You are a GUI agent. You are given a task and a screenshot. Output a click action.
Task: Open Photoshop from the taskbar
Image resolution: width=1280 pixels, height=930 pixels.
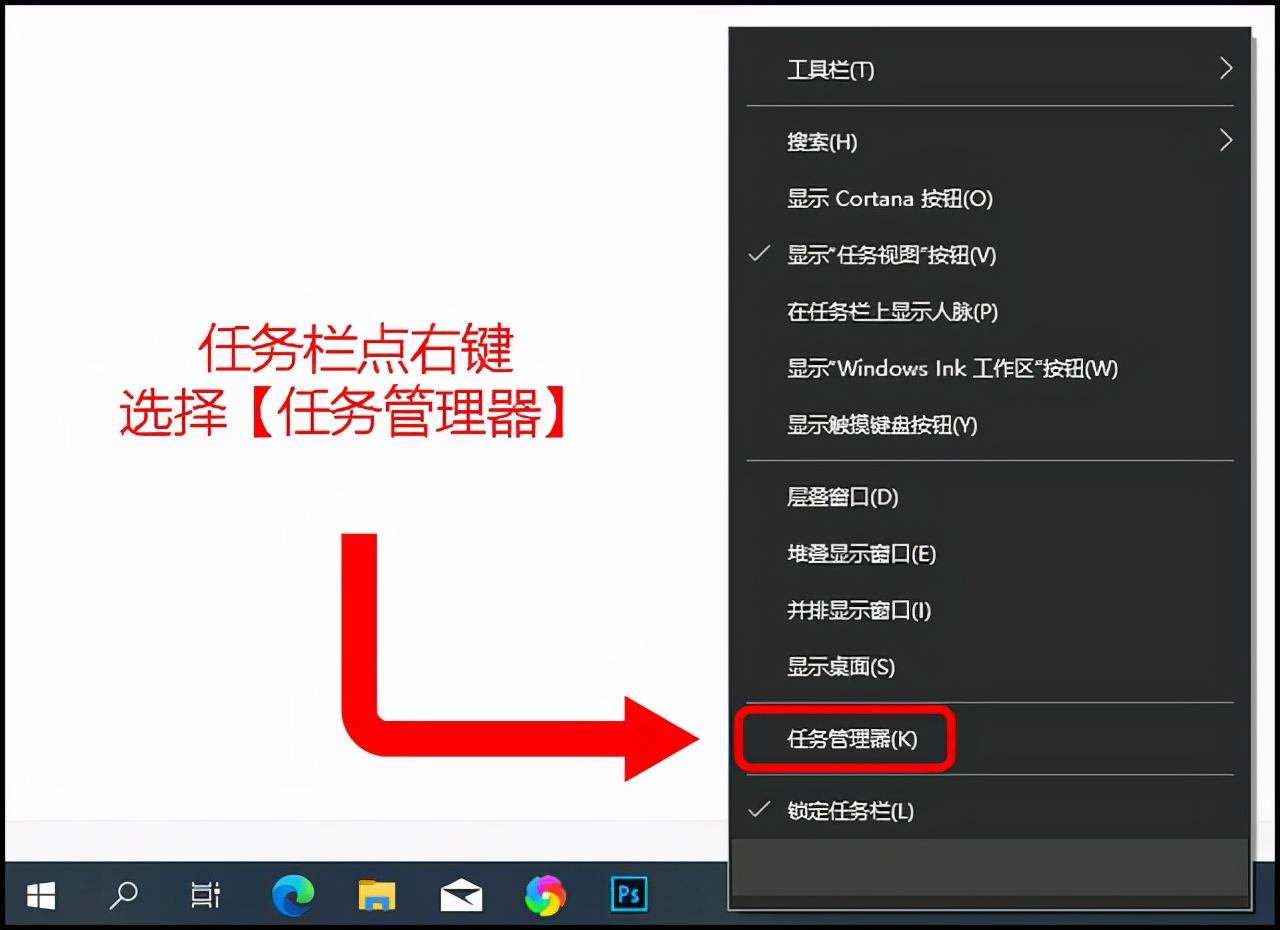coord(628,896)
